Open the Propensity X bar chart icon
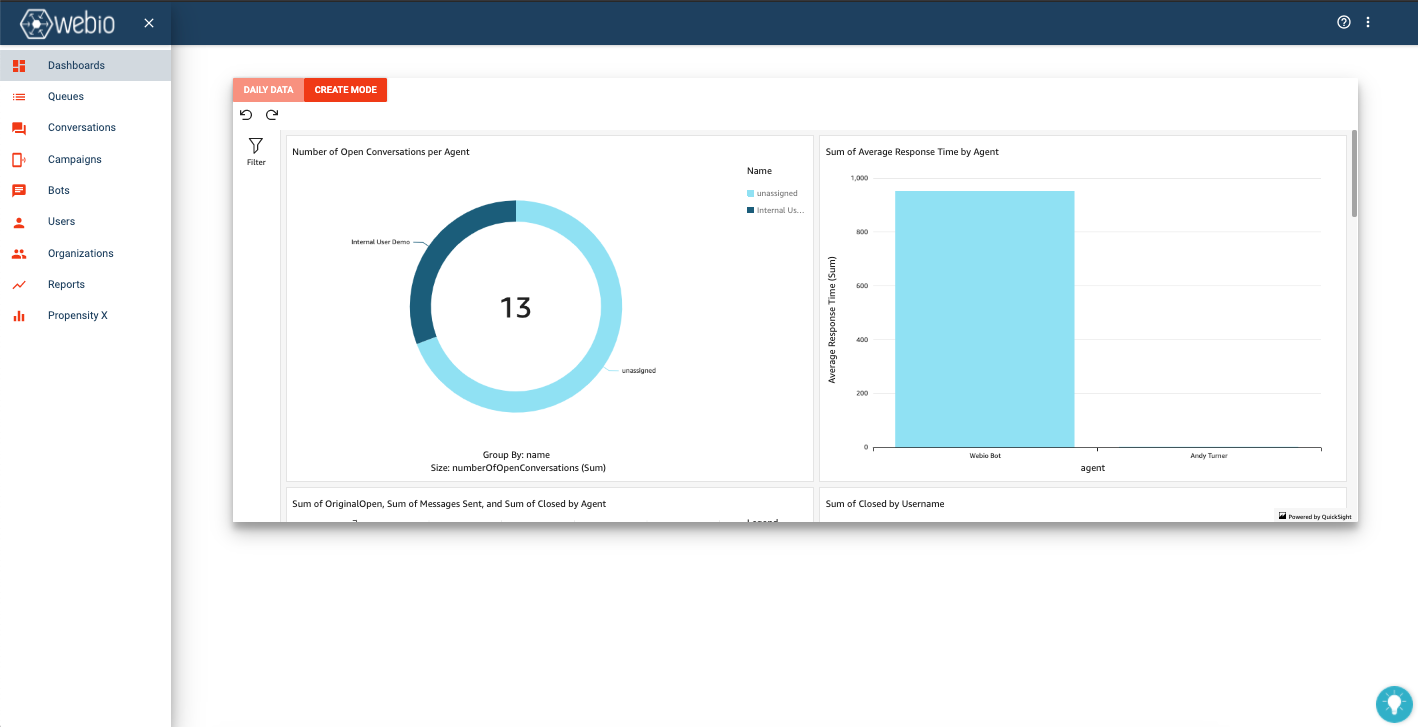Screen dimensions: 1418x727 click(18, 316)
